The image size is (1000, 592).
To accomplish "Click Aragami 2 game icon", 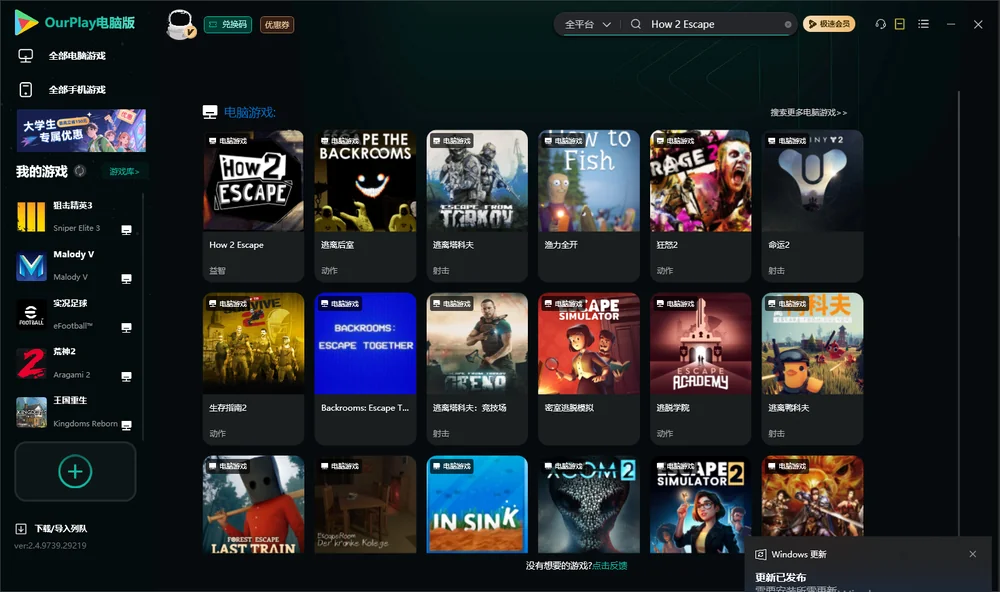I will tap(31, 363).
